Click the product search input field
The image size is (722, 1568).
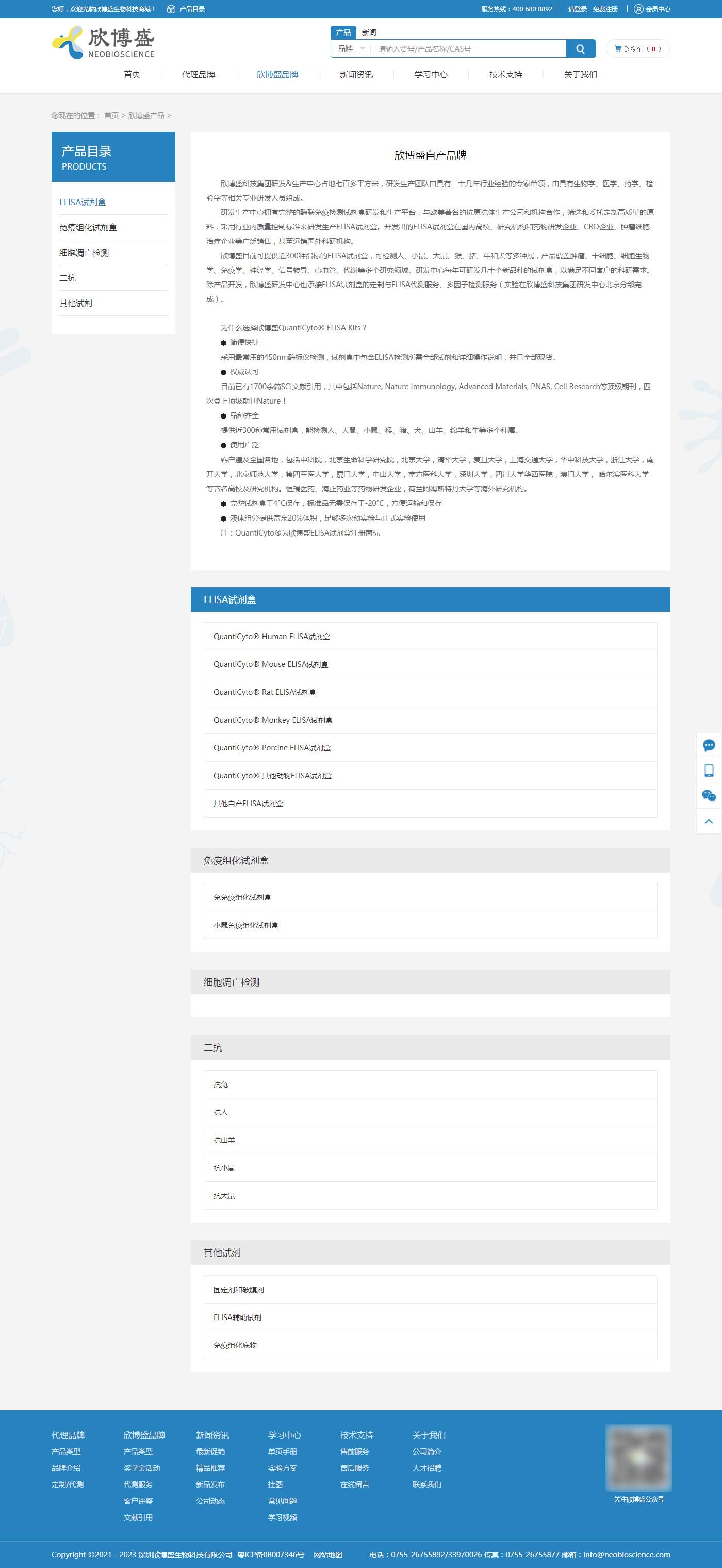(x=469, y=48)
